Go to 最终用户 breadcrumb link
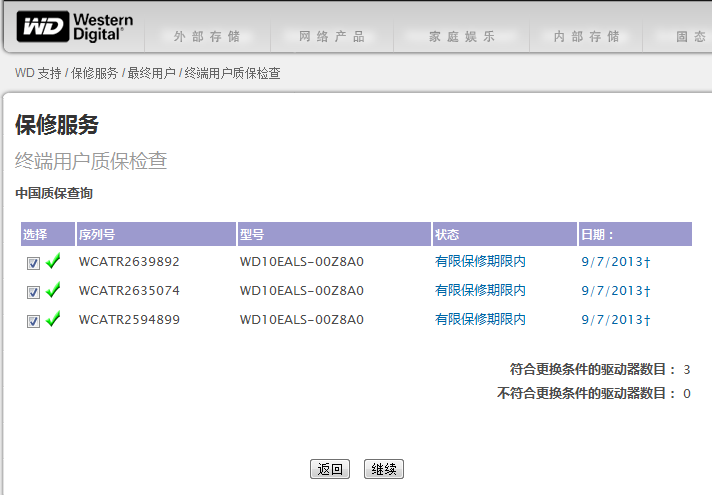Viewport: 712px width, 495px height. tap(151, 73)
